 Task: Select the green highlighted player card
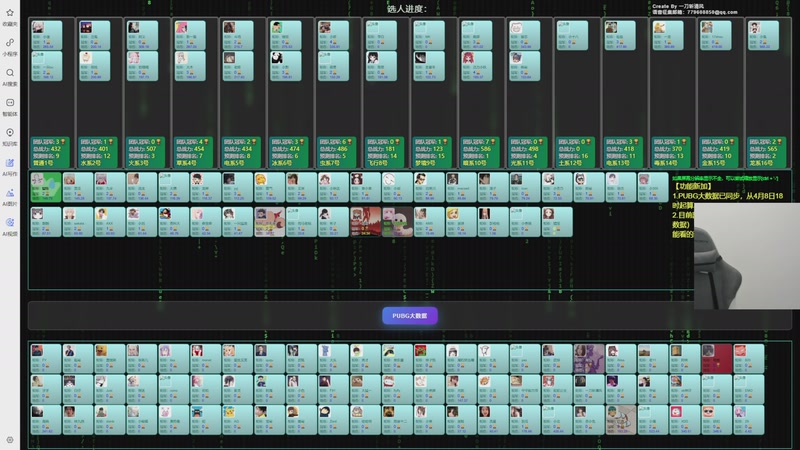(x=46, y=187)
